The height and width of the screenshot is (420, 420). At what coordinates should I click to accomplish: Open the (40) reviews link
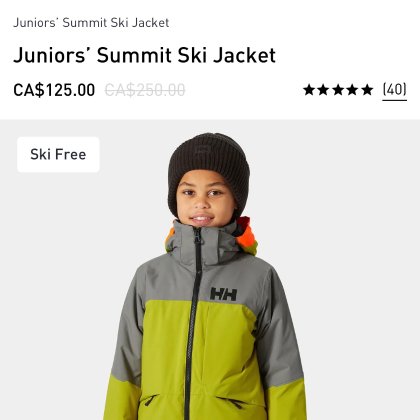point(394,90)
